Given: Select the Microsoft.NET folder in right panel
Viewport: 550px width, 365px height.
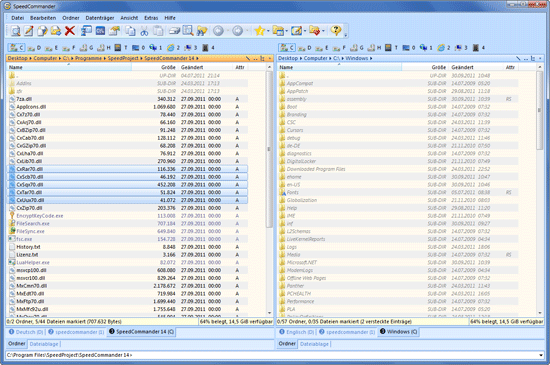Looking at the screenshot, I should point(398,263).
